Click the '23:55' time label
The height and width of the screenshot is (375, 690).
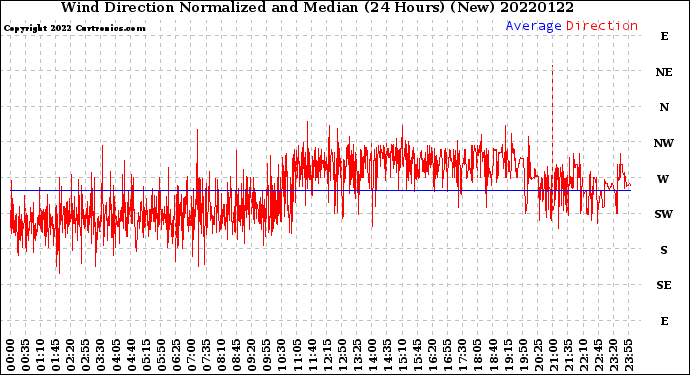coord(628,356)
